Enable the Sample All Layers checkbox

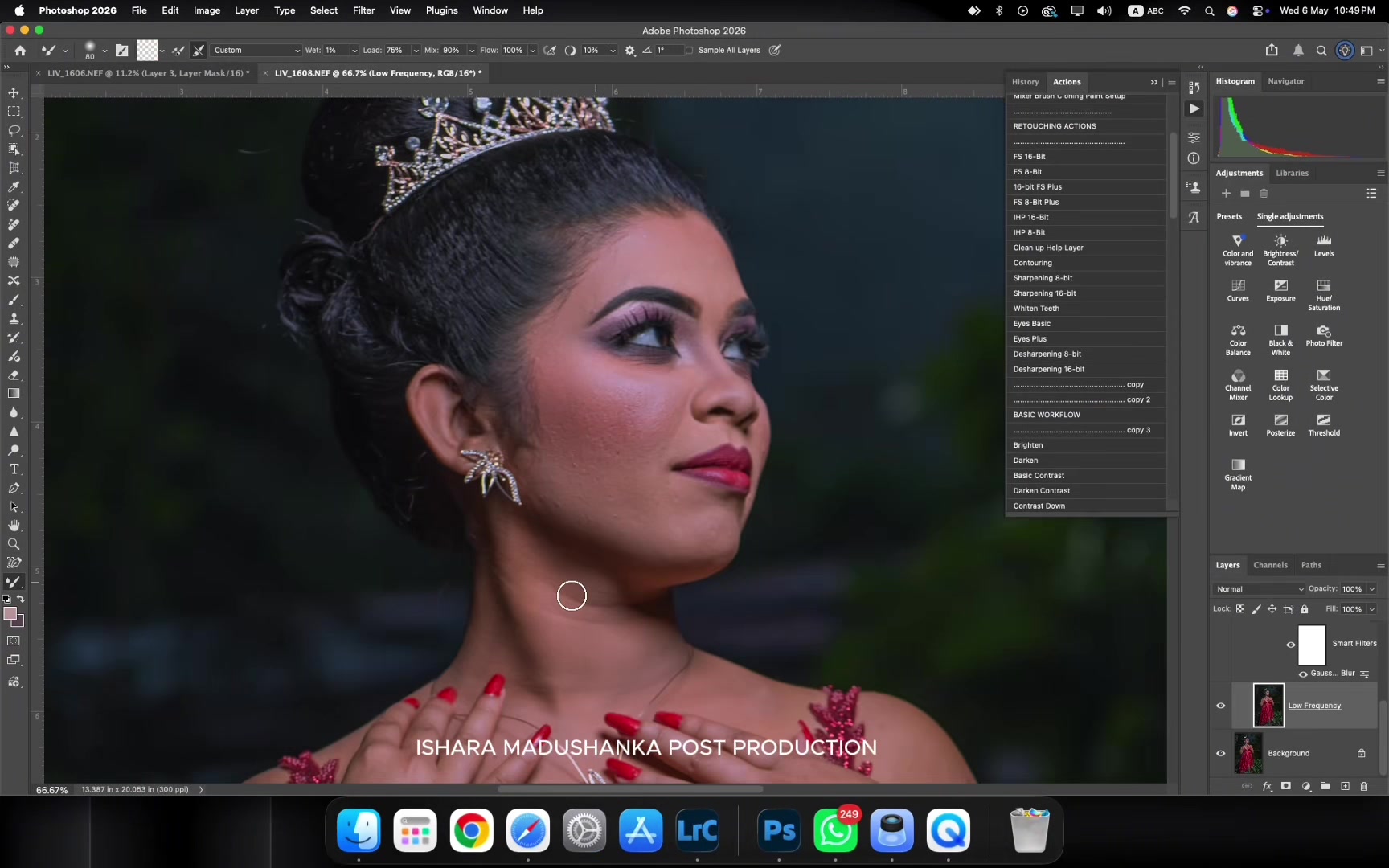[x=689, y=50]
